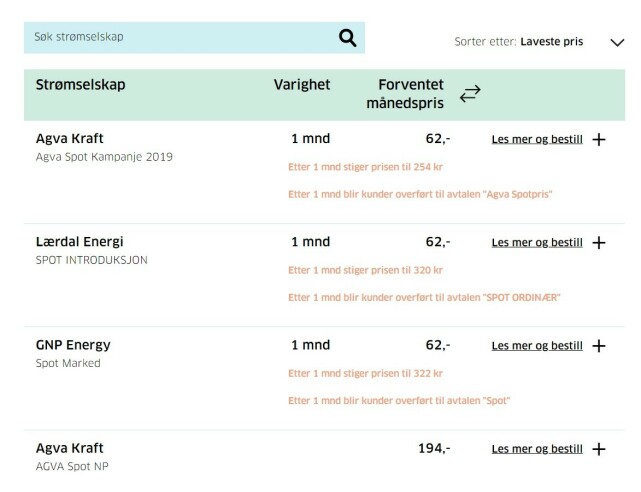The width and height of the screenshot is (641, 492).
Task: Open Les mer og bestill for Agva Spot Kampanje
Action: coord(537,139)
